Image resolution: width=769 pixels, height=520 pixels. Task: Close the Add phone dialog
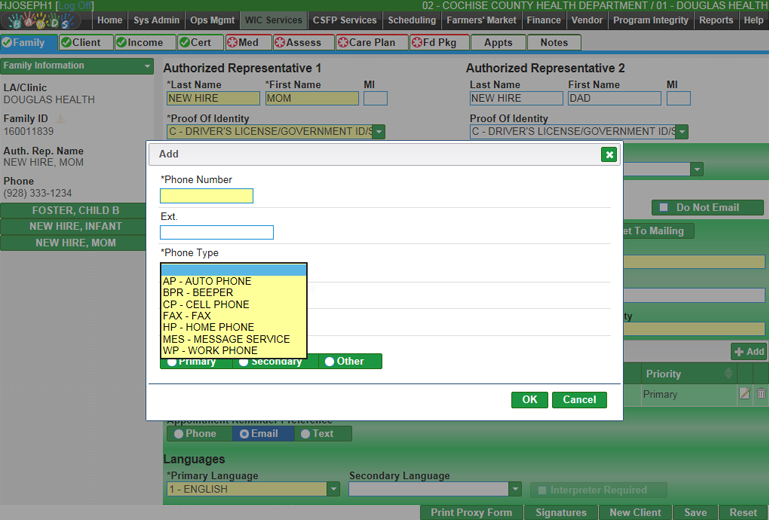point(608,154)
